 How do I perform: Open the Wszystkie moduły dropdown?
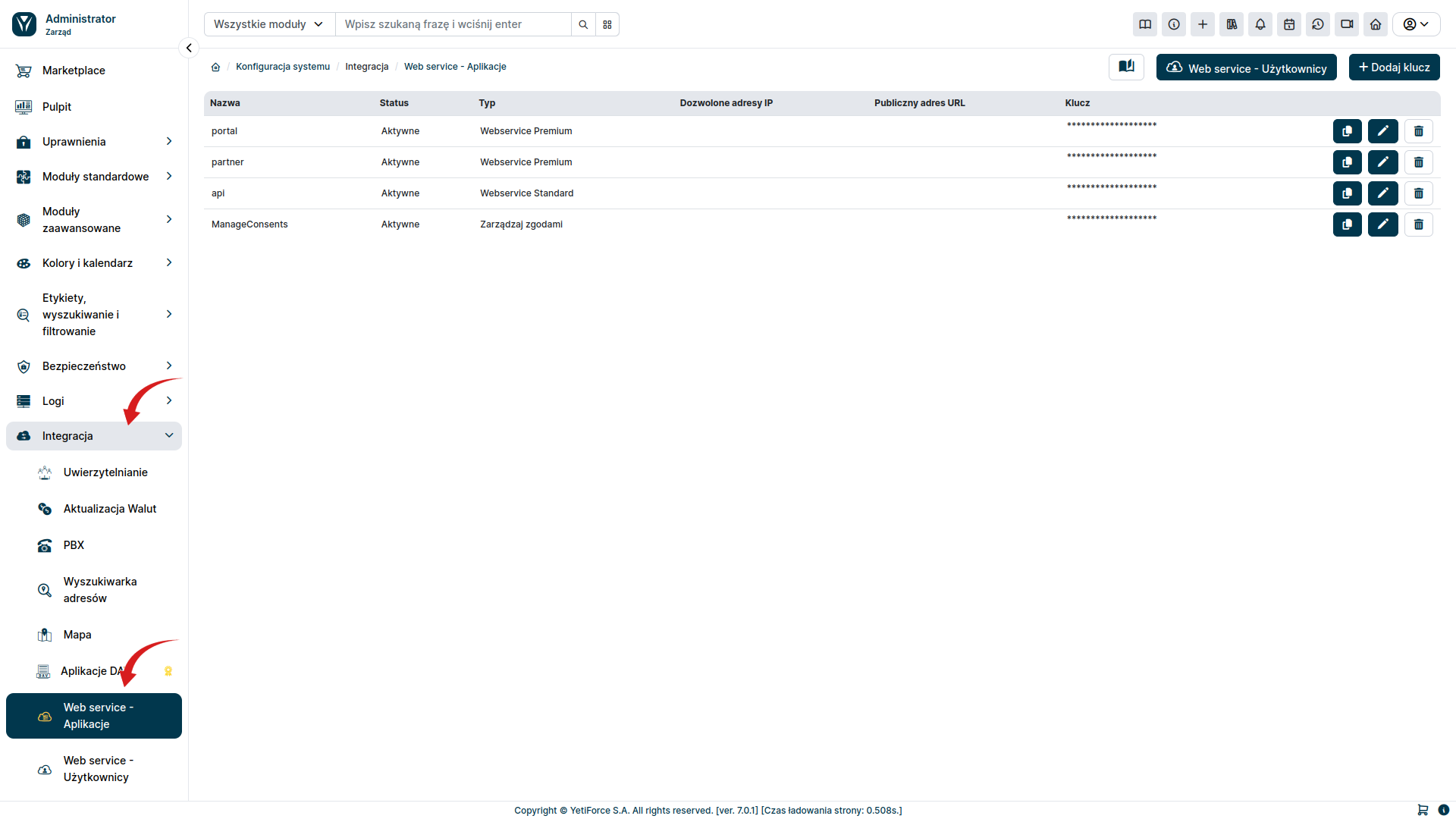pyautogui.click(x=268, y=24)
